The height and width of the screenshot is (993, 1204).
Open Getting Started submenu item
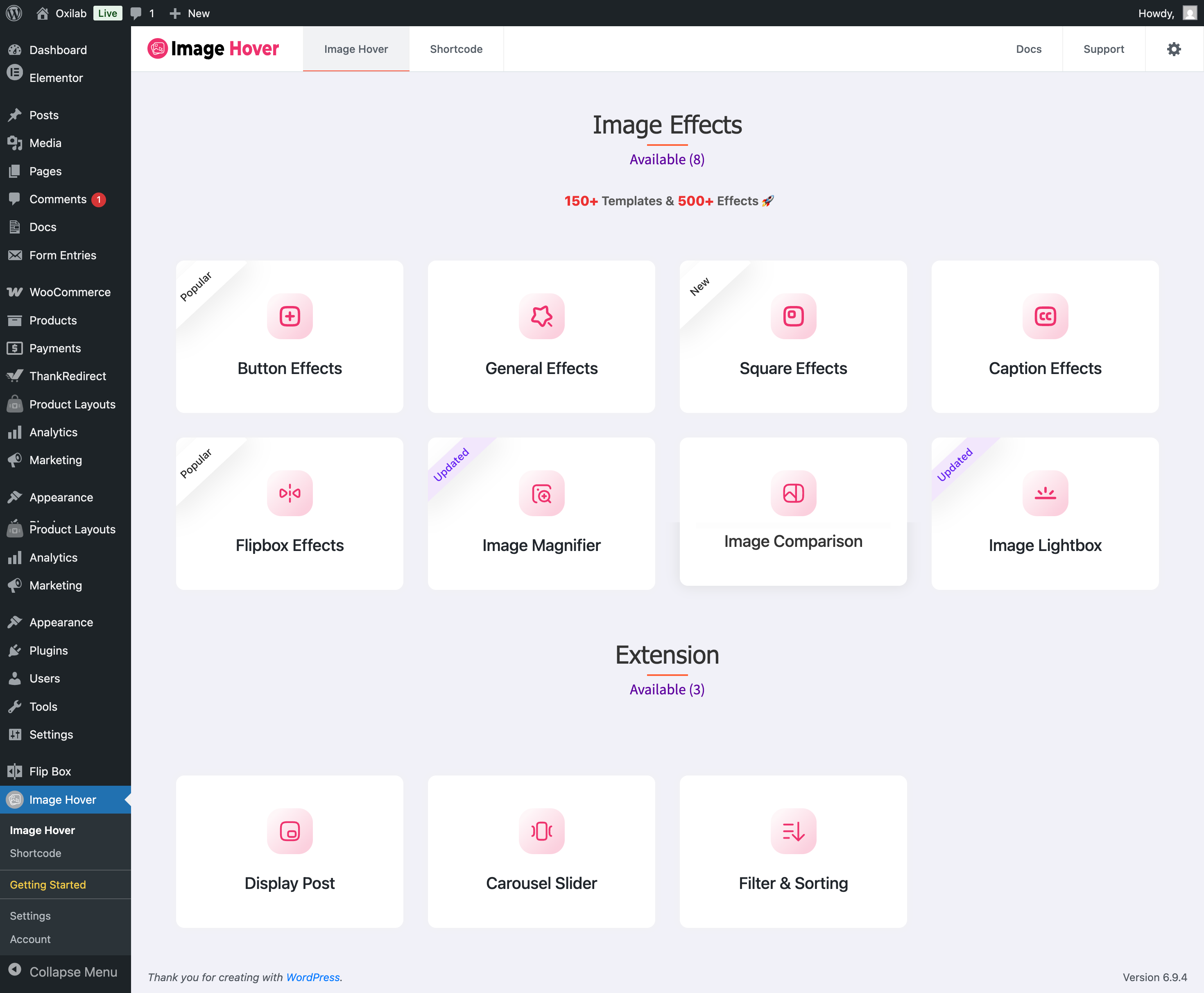coord(48,884)
